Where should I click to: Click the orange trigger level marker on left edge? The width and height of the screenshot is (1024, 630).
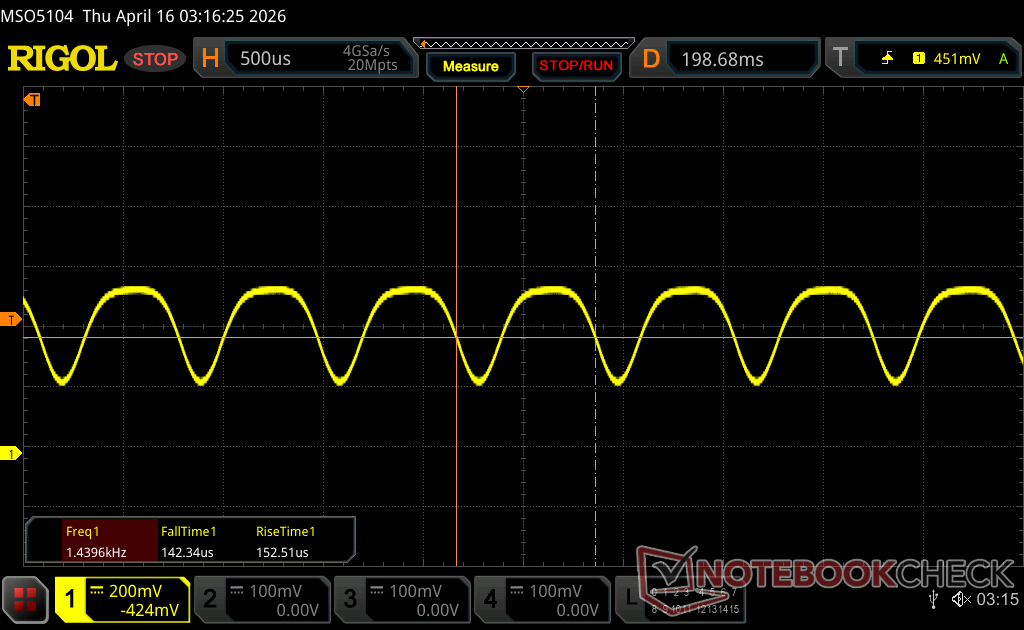12,319
